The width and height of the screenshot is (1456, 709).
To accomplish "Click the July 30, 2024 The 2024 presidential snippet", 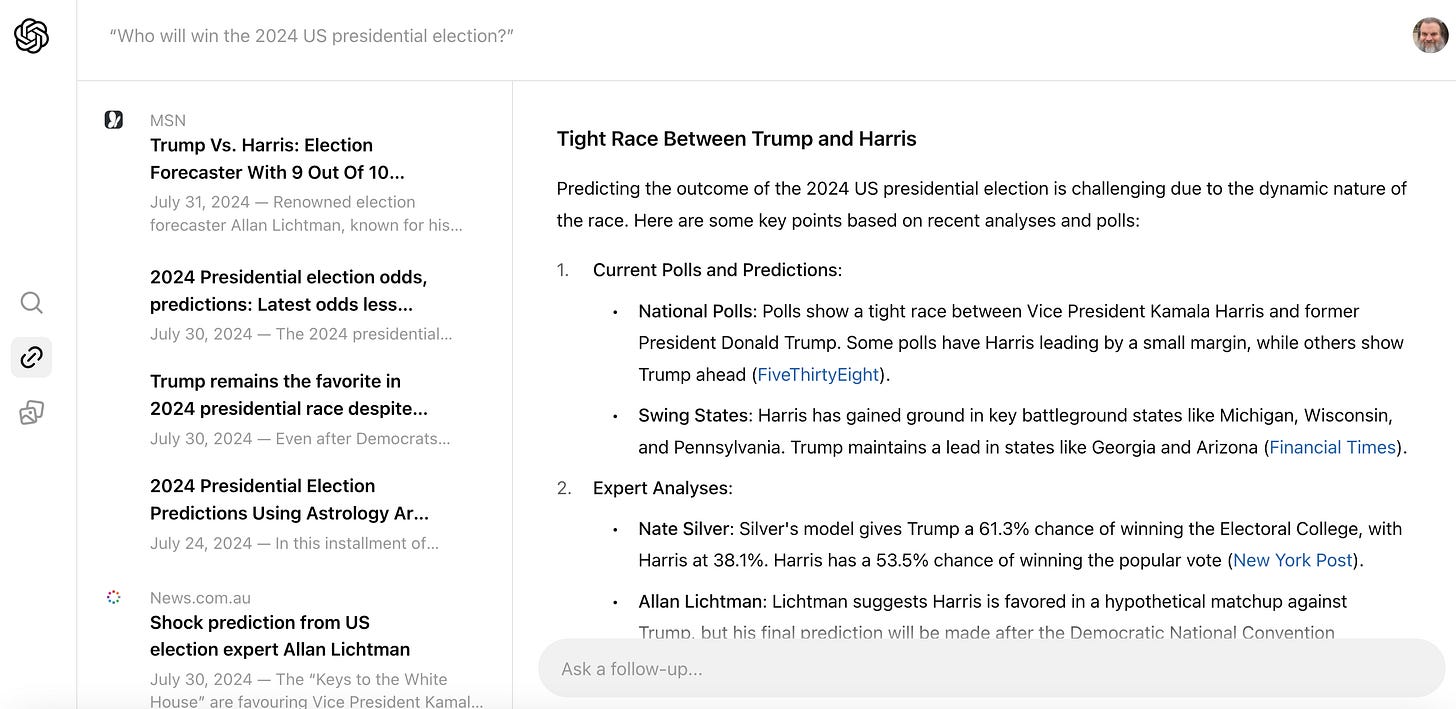I will point(301,334).
